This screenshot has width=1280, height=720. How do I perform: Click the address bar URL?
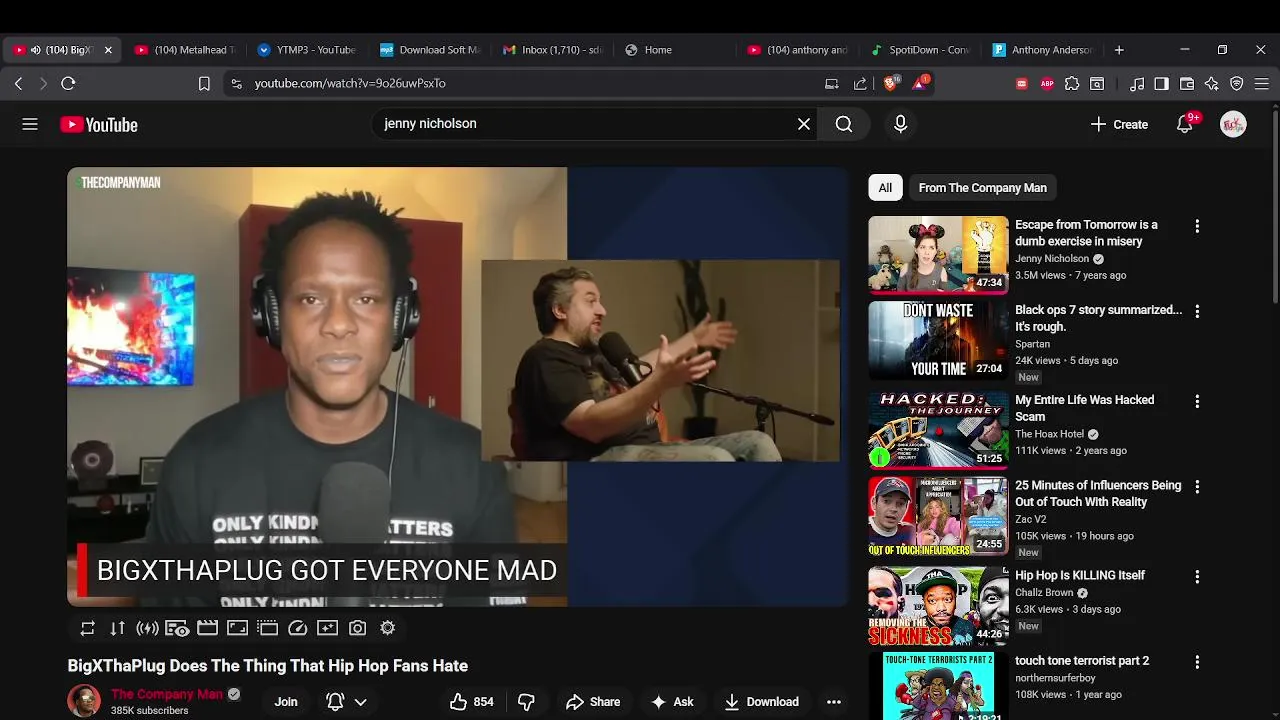tap(350, 84)
